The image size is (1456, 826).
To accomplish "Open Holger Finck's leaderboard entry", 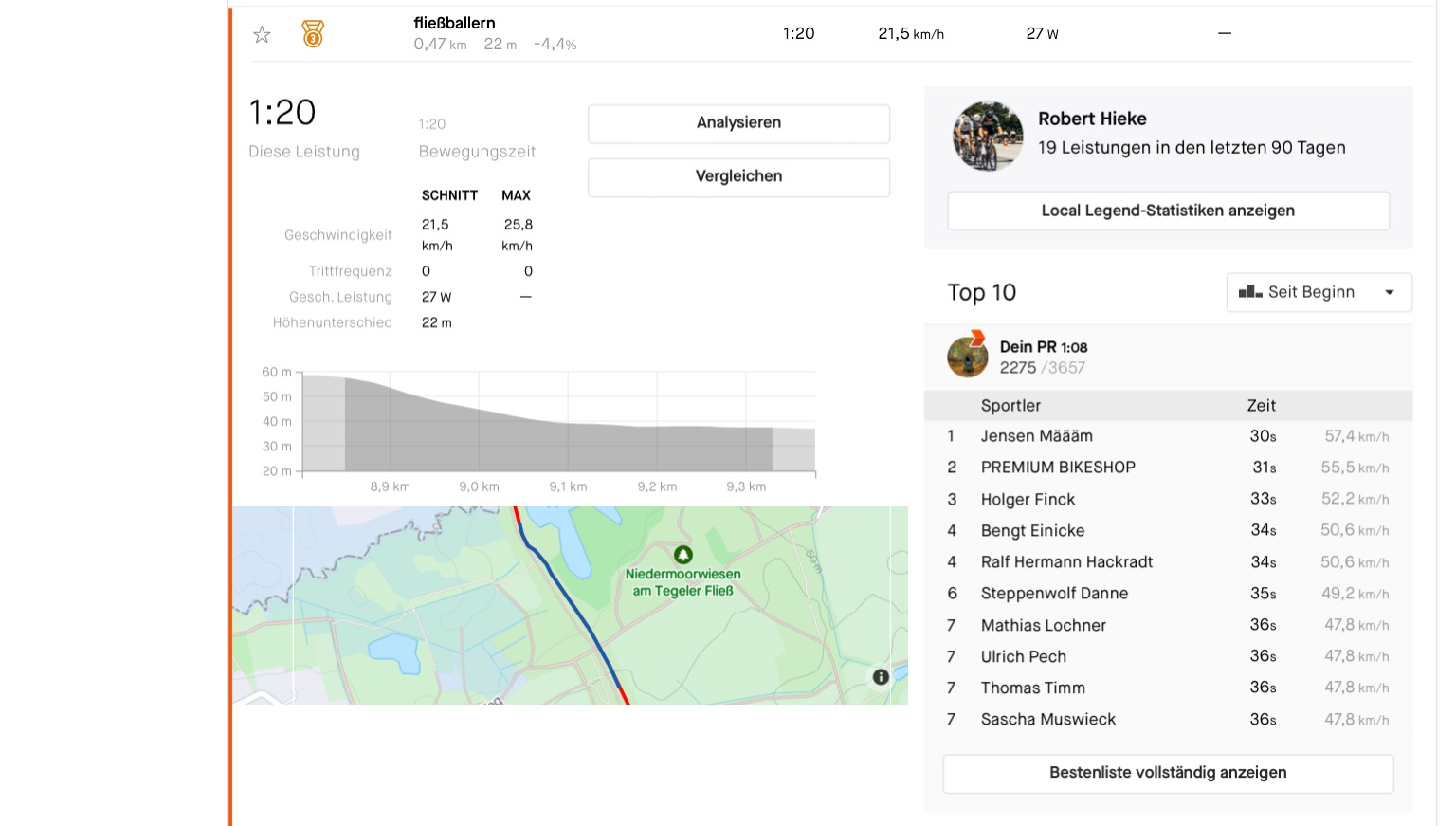I will [x=1028, y=500].
